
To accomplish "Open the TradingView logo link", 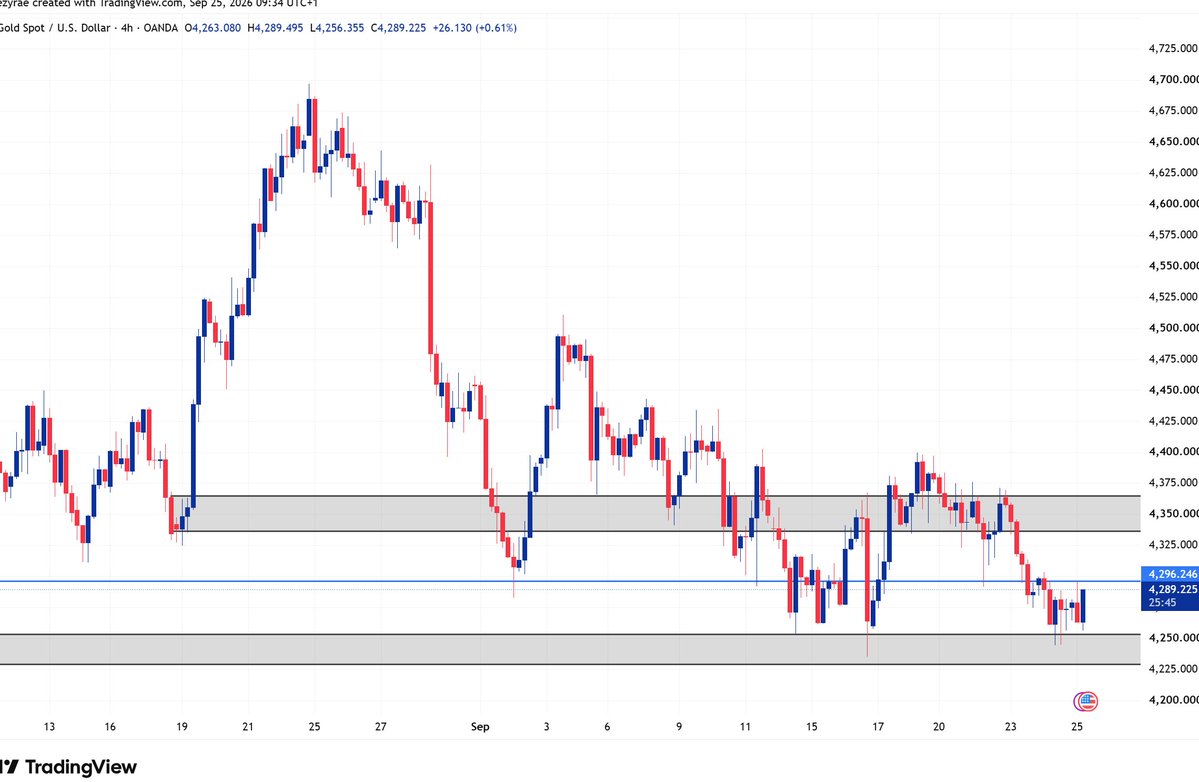I will coord(68,766).
